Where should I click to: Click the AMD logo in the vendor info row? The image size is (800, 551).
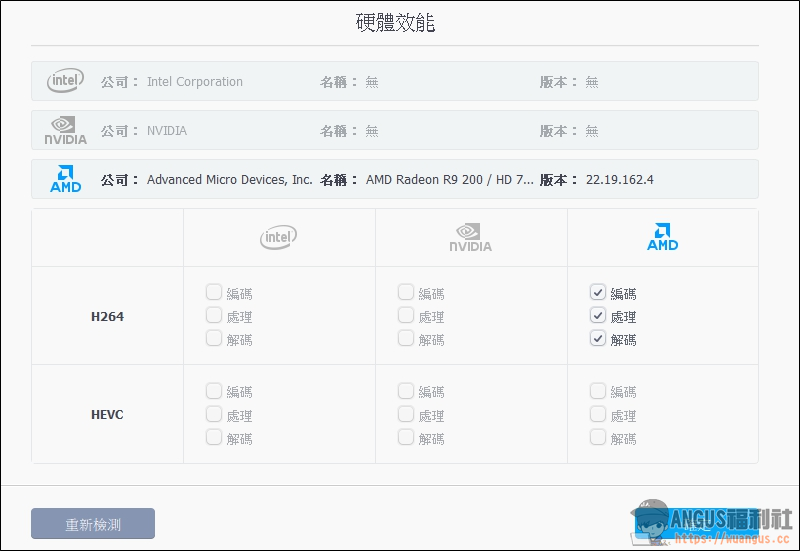tap(65, 179)
